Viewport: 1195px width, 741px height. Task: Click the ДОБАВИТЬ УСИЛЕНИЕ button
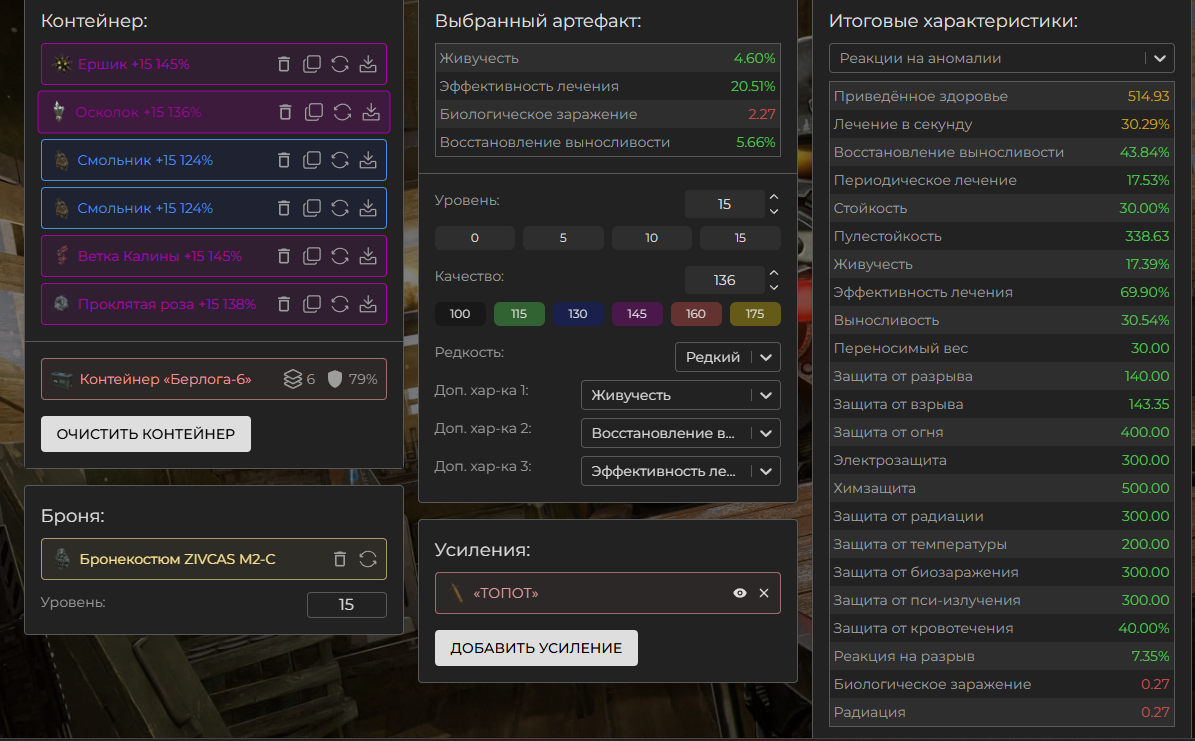[536, 648]
